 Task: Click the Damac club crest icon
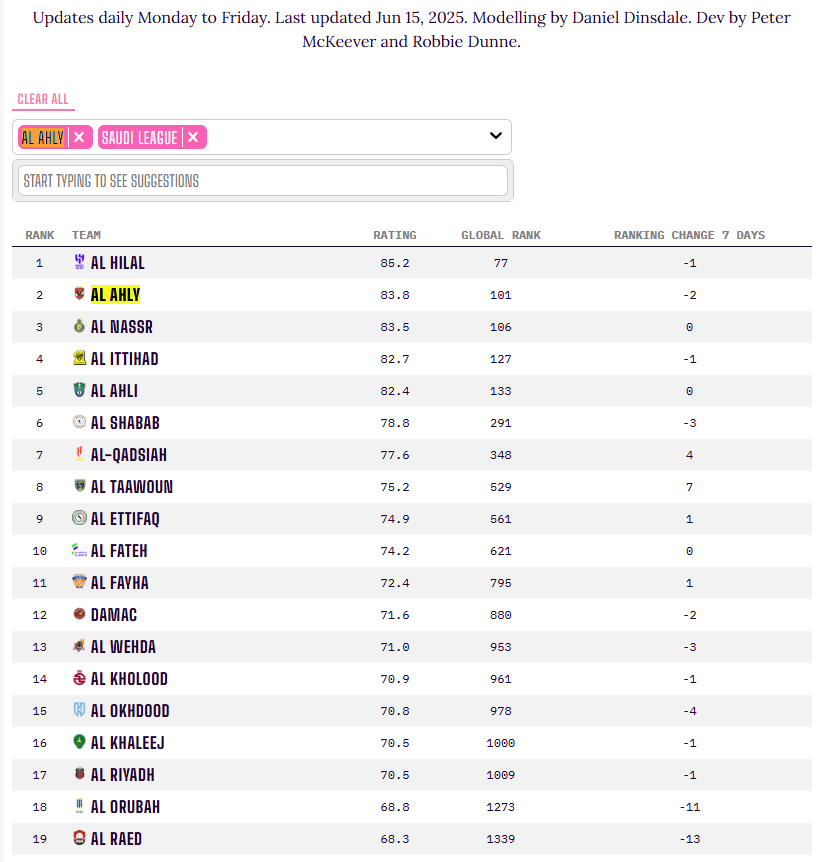coord(79,614)
